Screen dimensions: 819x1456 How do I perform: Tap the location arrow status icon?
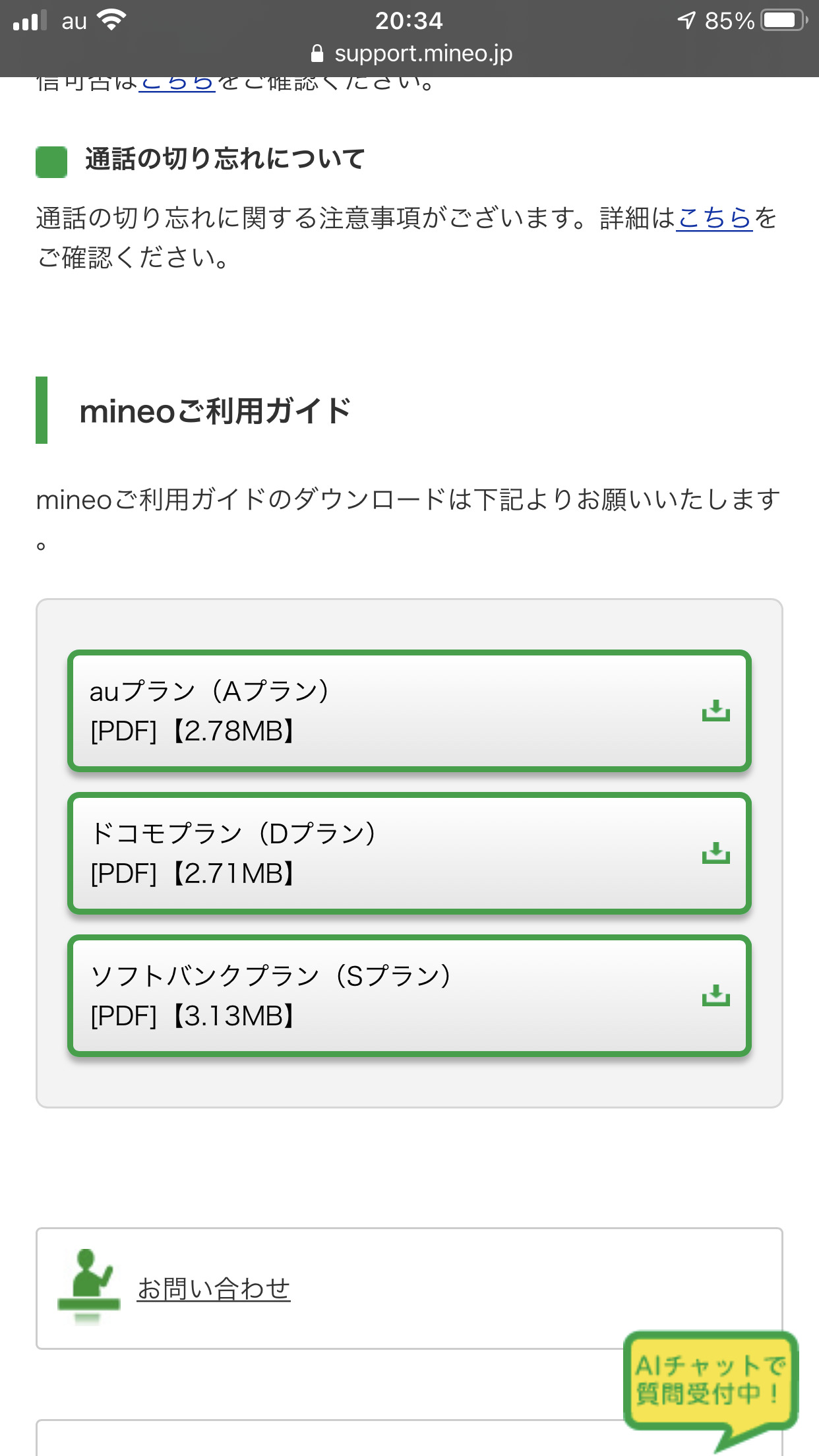click(686, 20)
